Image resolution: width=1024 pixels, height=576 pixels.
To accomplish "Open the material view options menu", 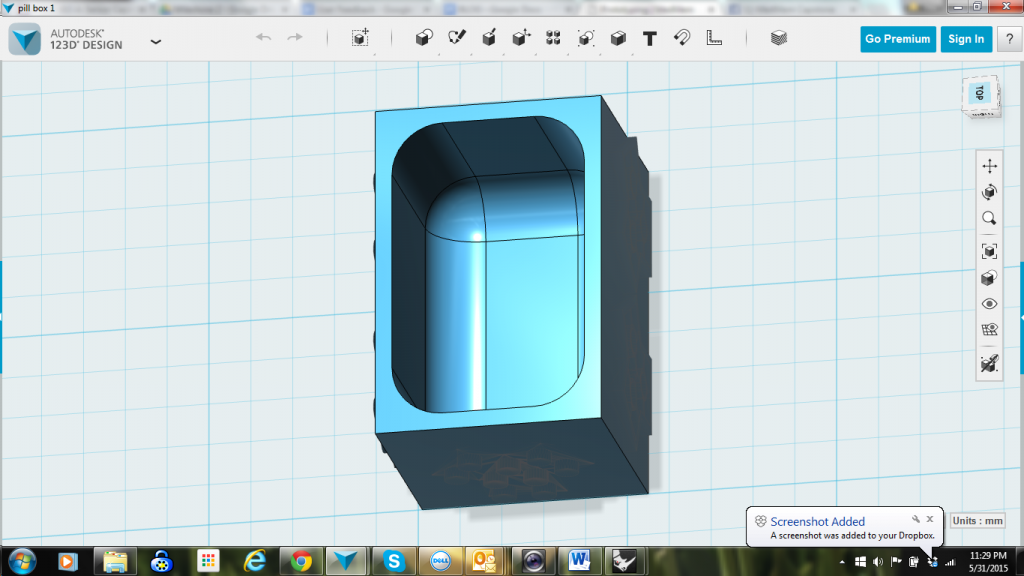I will click(x=989, y=278).
